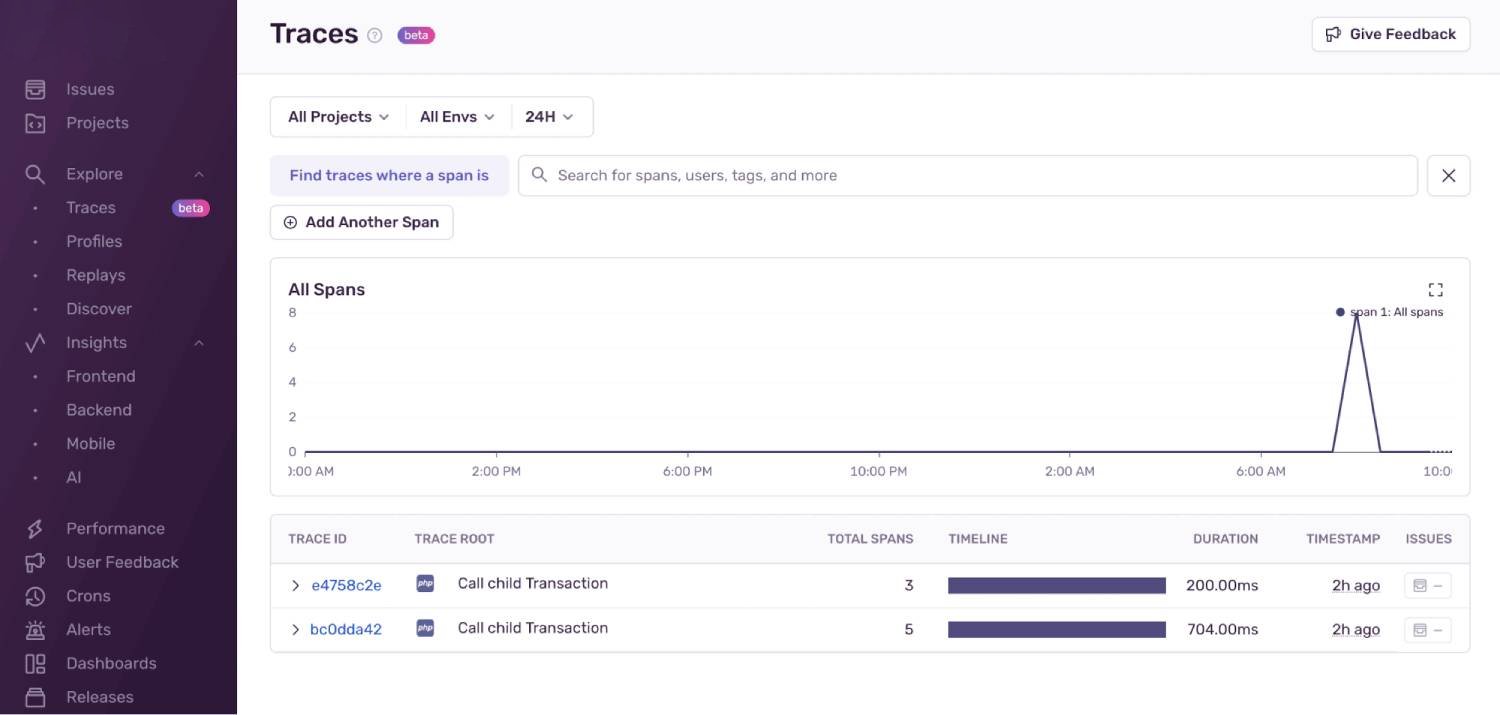
Task: Click the PHP platform icon next to trace e4758c2e
Action: coord(424,583)
